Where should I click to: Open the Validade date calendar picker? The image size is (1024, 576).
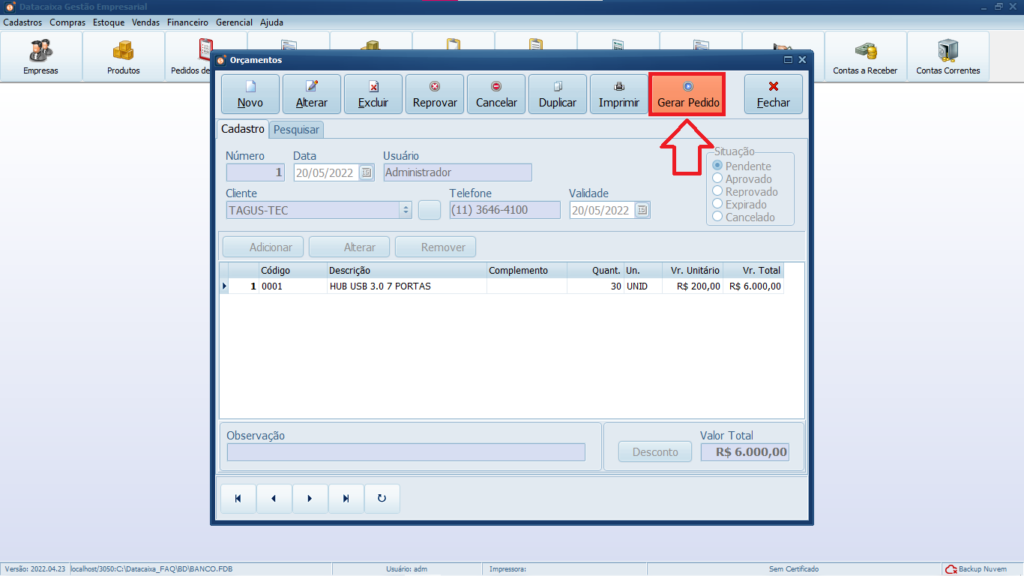[x=642, y=210]
